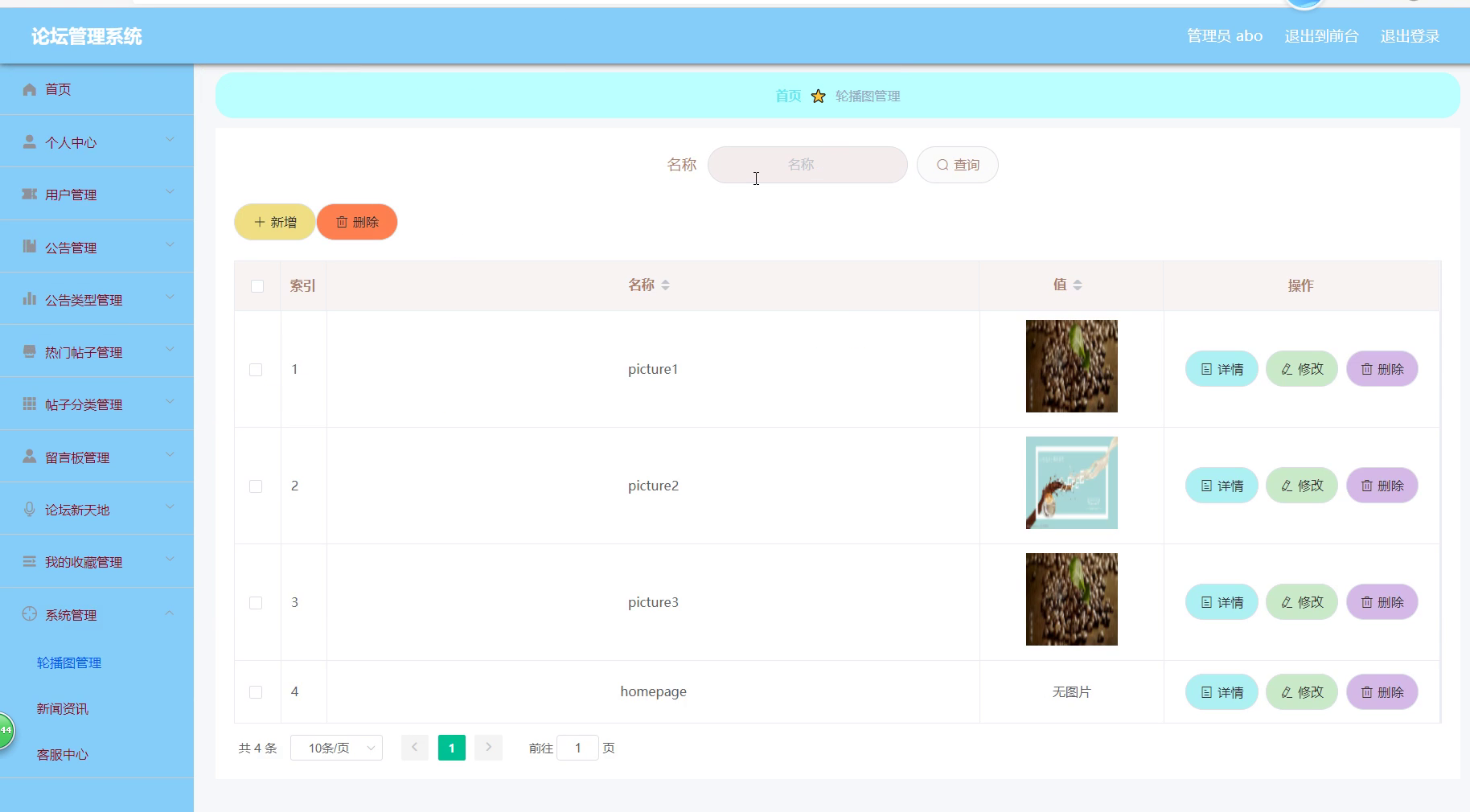Screen dimensions: 1470x812
Task: Click the home icon beside 首页 in sidebar
Action: point(30,89)
